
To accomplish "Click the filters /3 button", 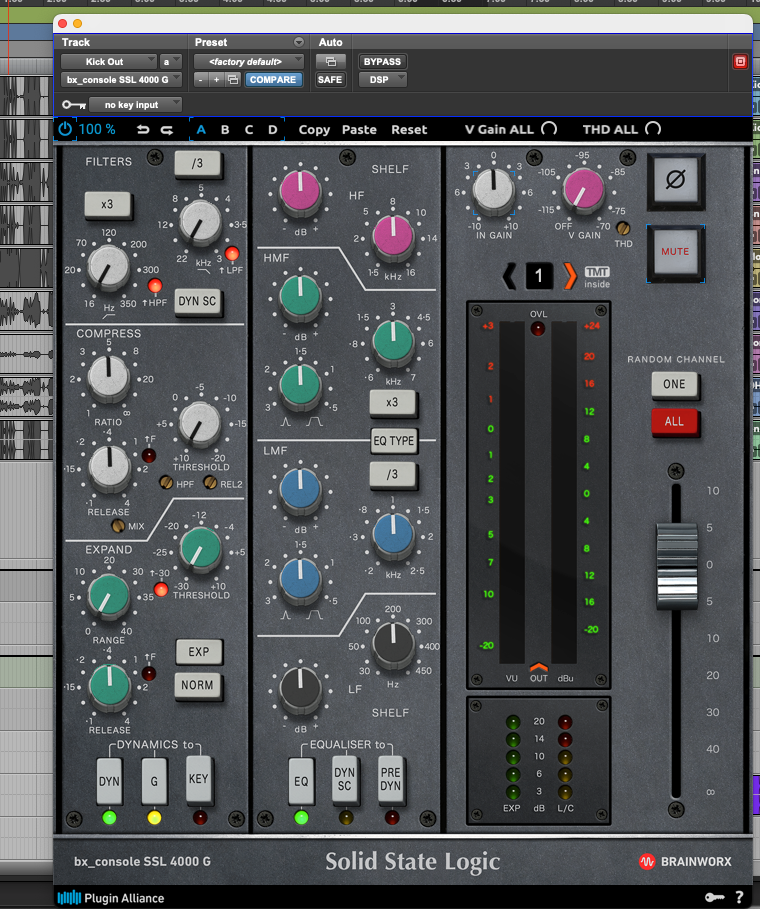I will (197, 163).
